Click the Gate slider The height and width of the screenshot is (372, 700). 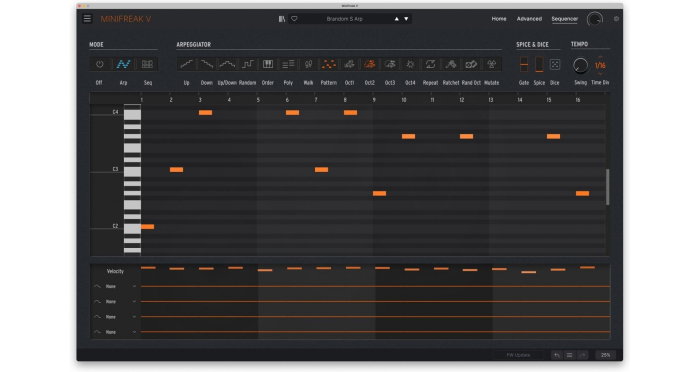point(524,64)
